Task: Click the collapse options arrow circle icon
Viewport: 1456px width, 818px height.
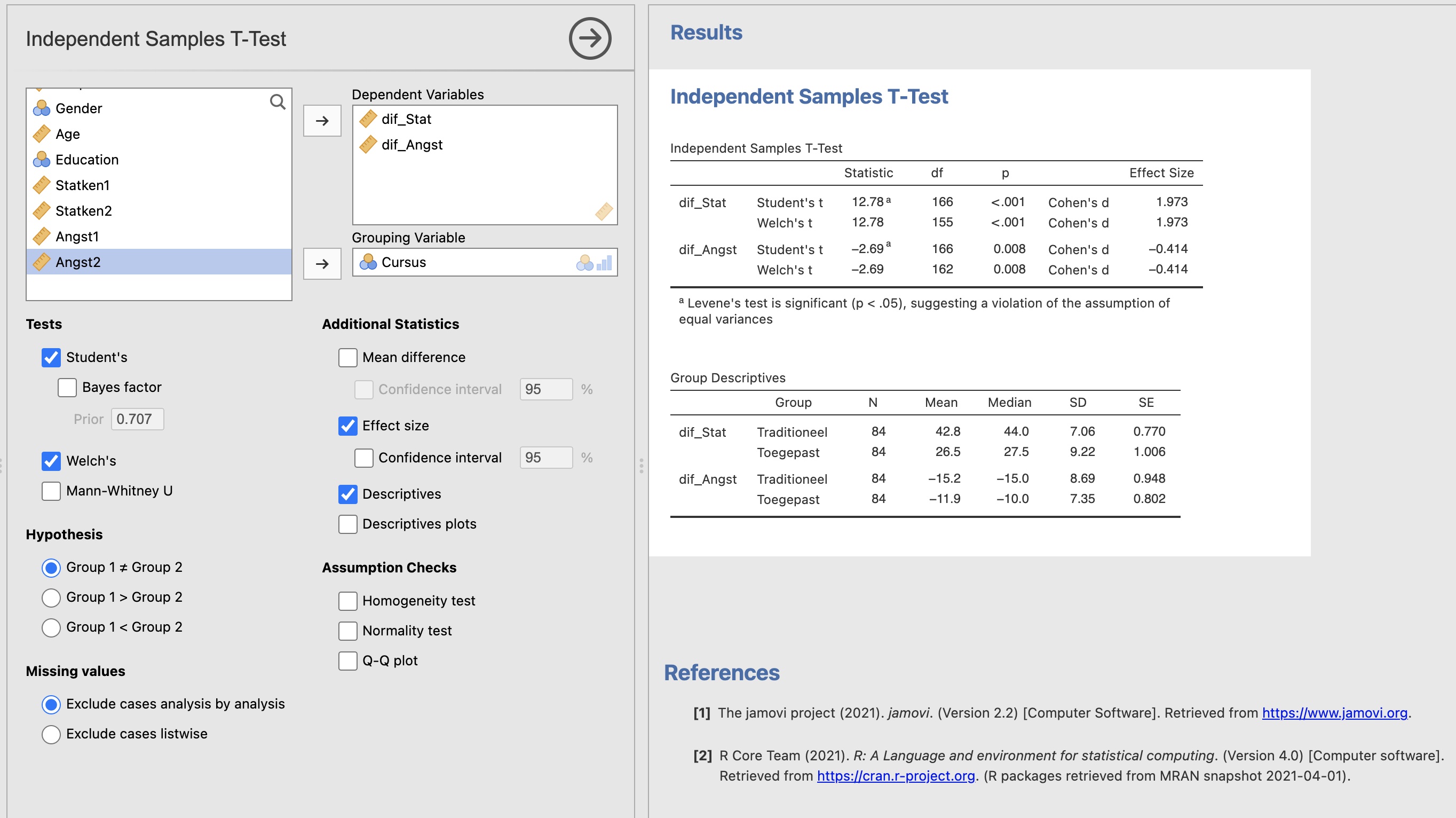Action: (590, 38)
